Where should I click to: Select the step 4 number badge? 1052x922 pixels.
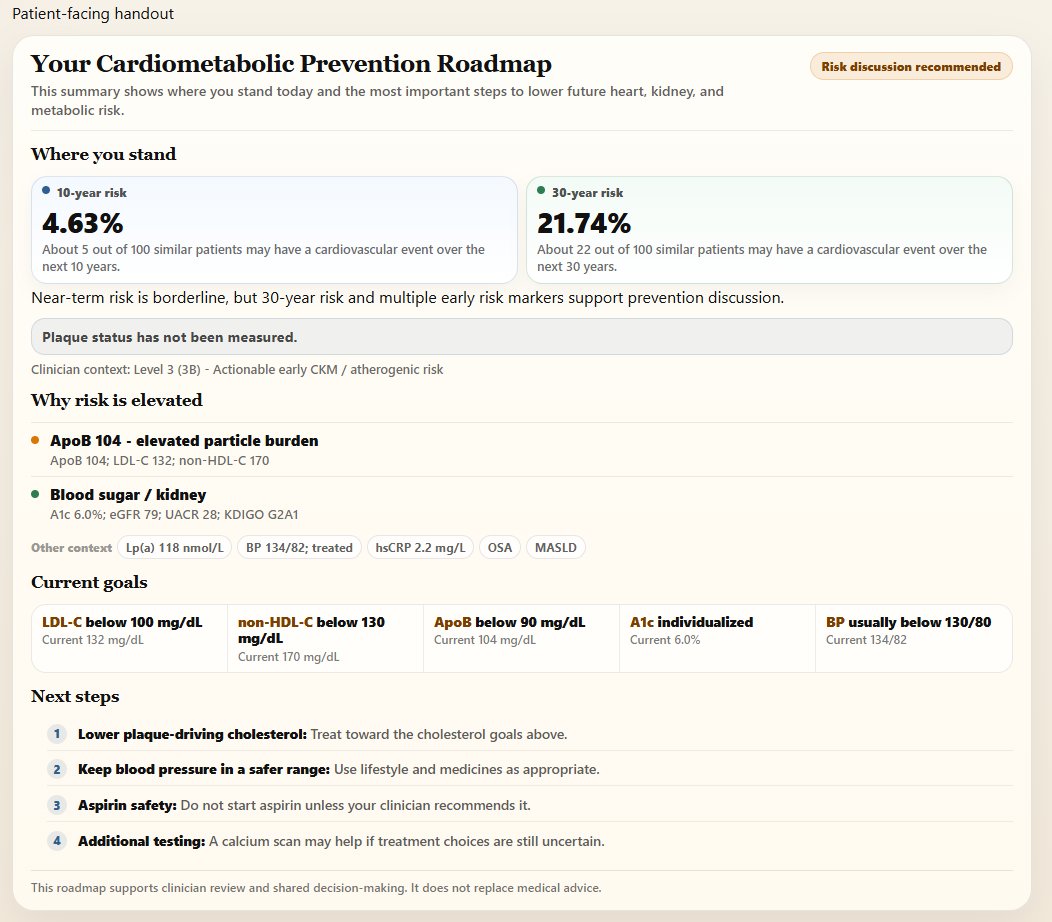pos(57,840)
